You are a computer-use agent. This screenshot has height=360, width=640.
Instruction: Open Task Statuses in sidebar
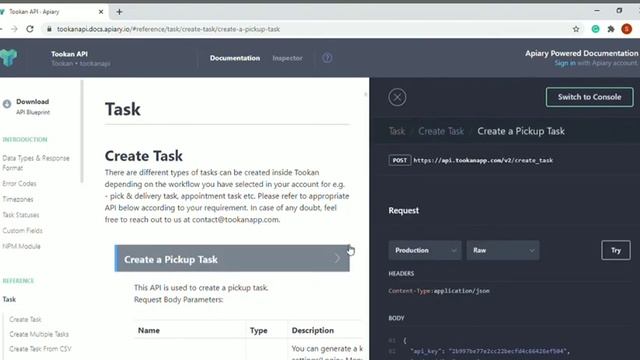coord(21,215)
